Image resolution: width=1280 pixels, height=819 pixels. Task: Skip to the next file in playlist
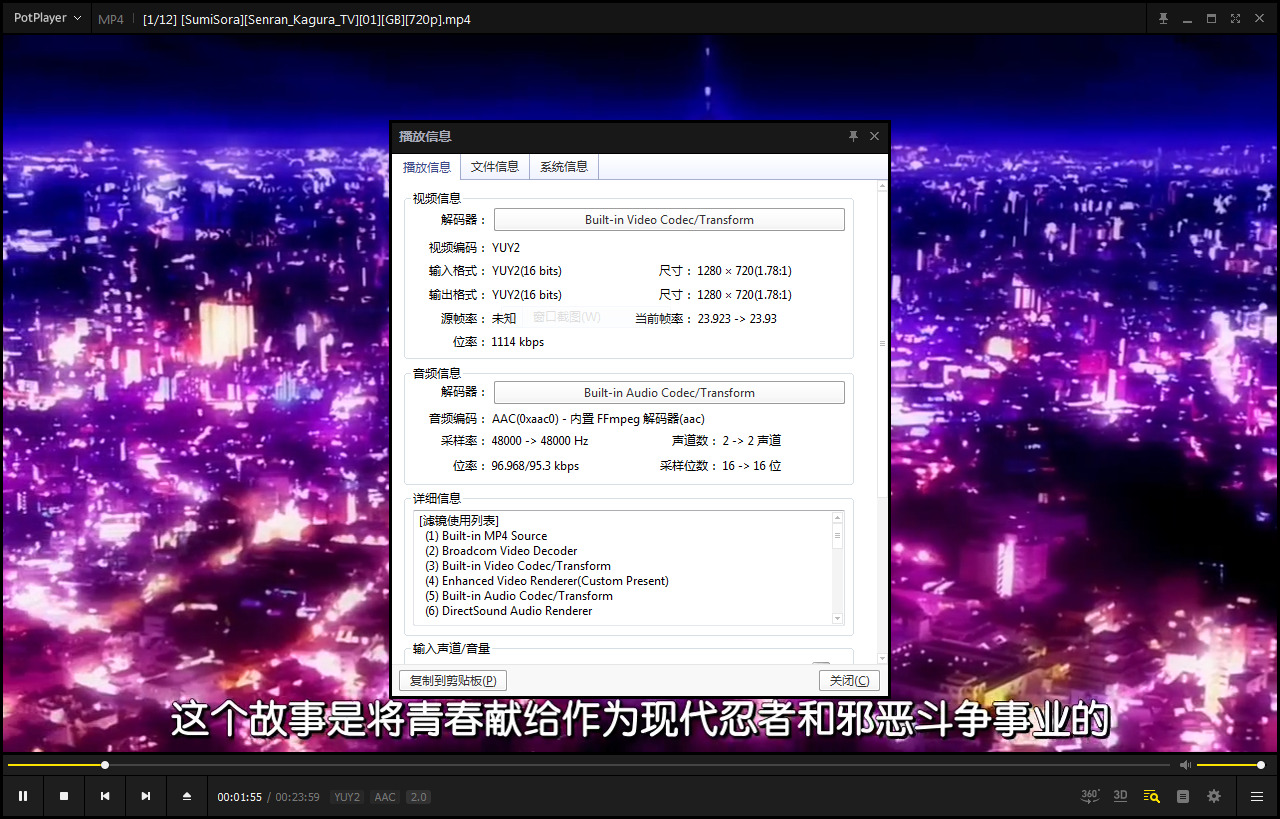tap(146, 796)
